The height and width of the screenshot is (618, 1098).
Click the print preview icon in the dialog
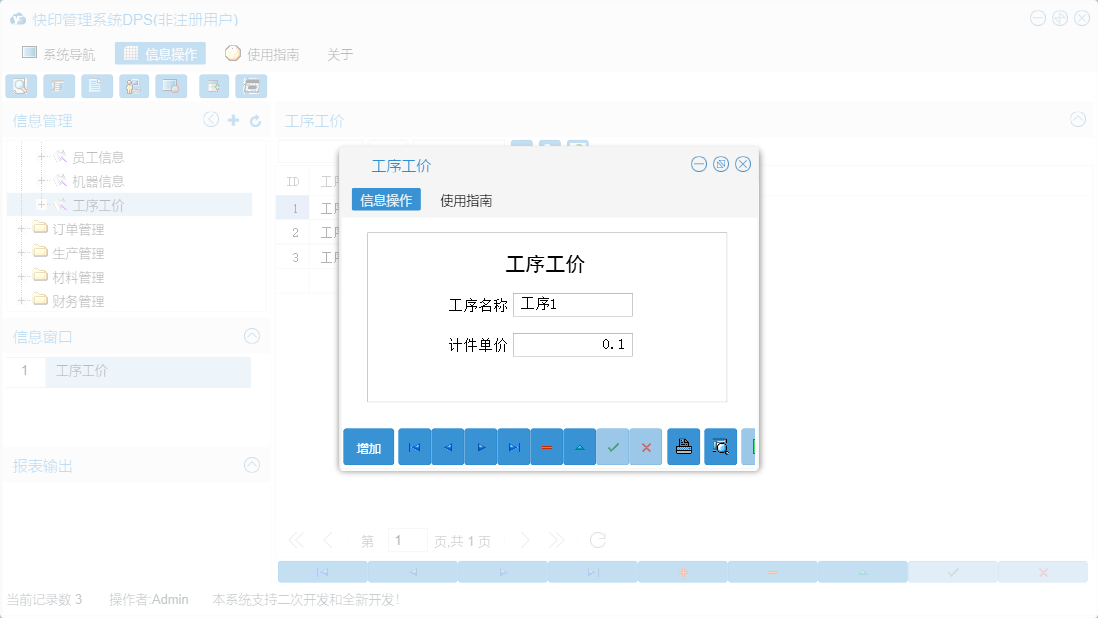click(x=720, y=447)
